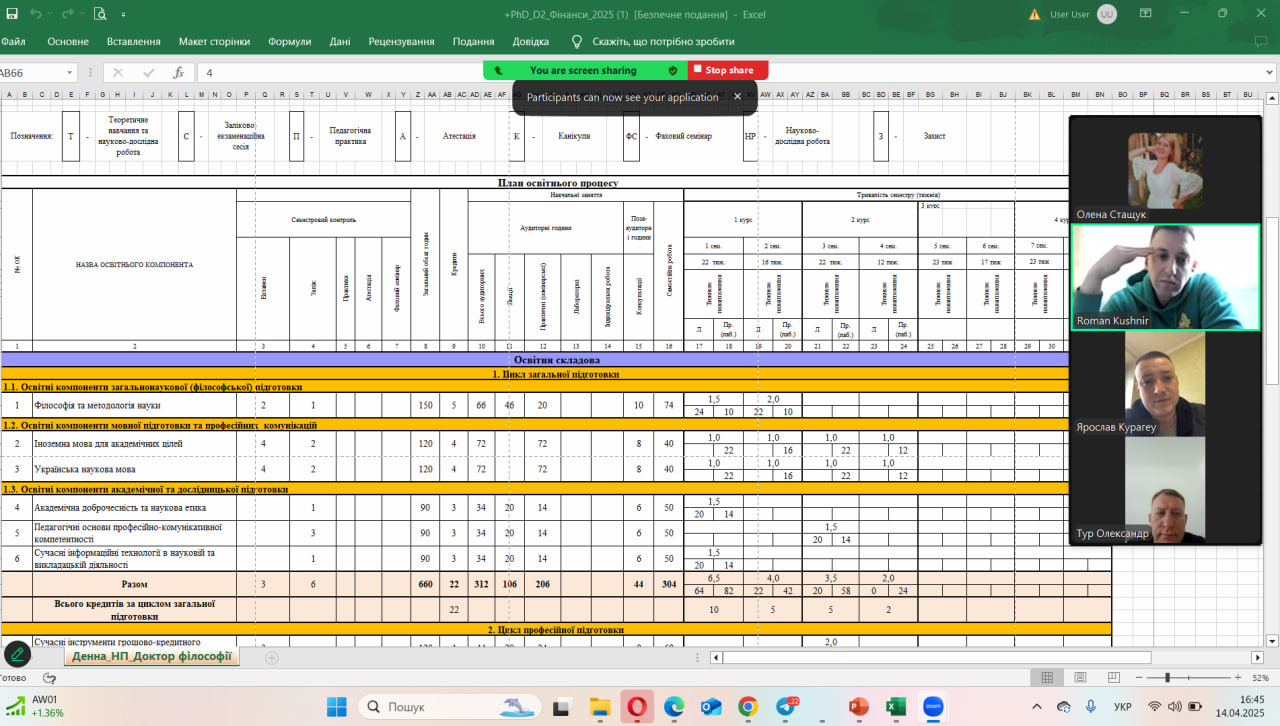The image size is (1280, 726).
Task: Click the Insert Function fx icon
Action: (x=178, y=72)
